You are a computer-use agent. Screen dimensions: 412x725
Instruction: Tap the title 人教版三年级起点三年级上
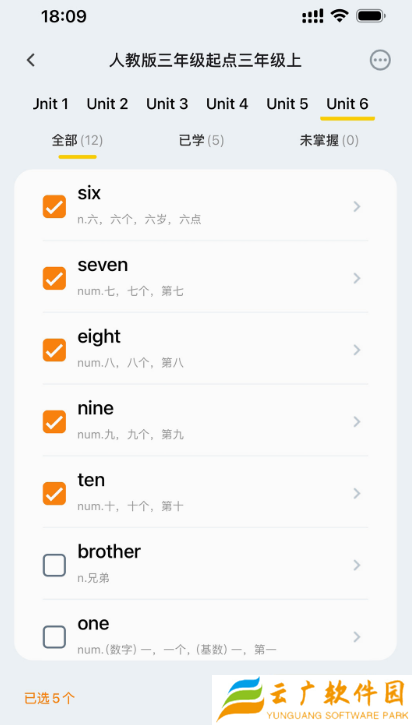pos(205,61)
